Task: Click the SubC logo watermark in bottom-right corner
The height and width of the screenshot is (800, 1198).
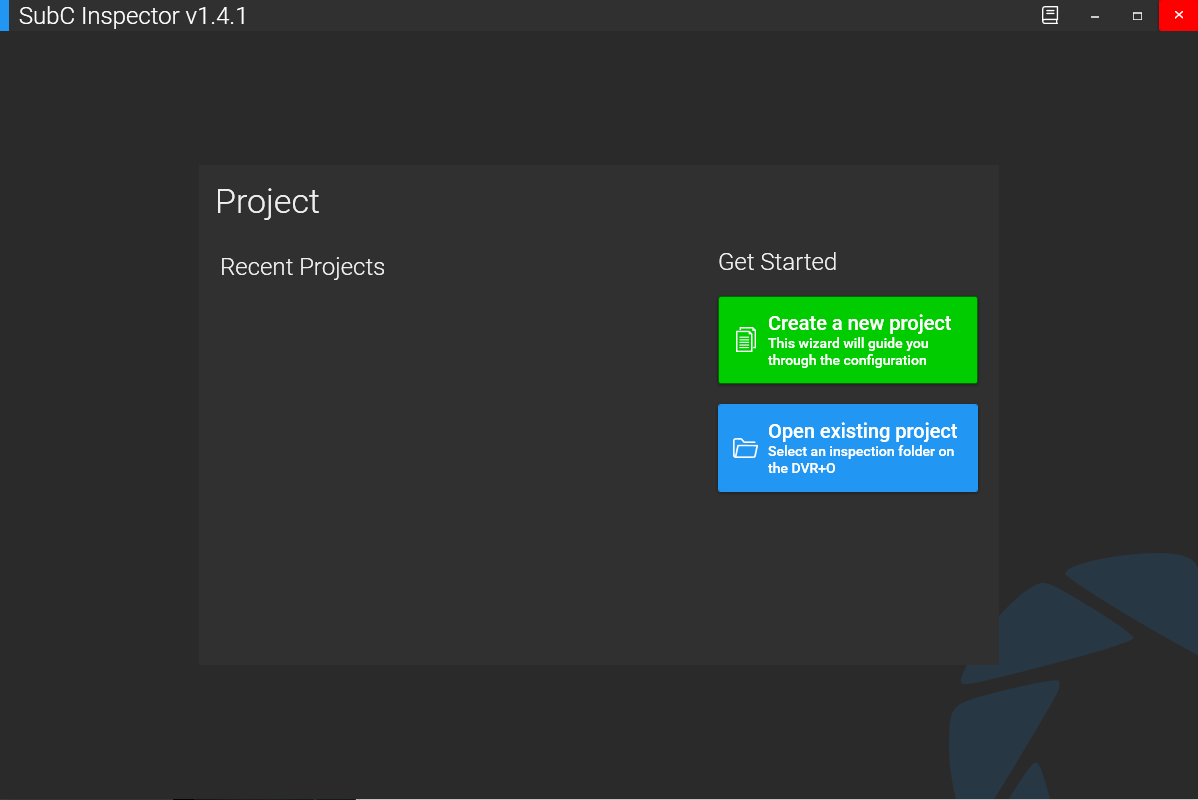Action: (x=1080, y=680)
